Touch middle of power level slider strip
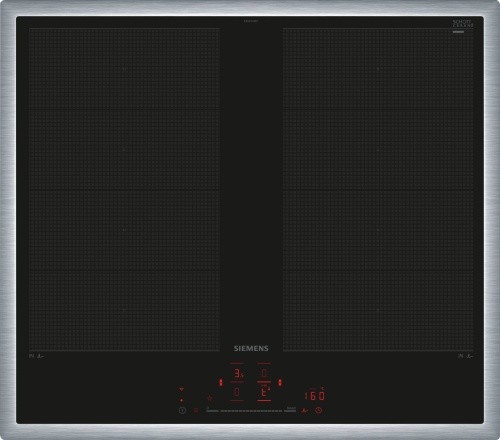The image size is (500, 440). (x=251, y=411)
